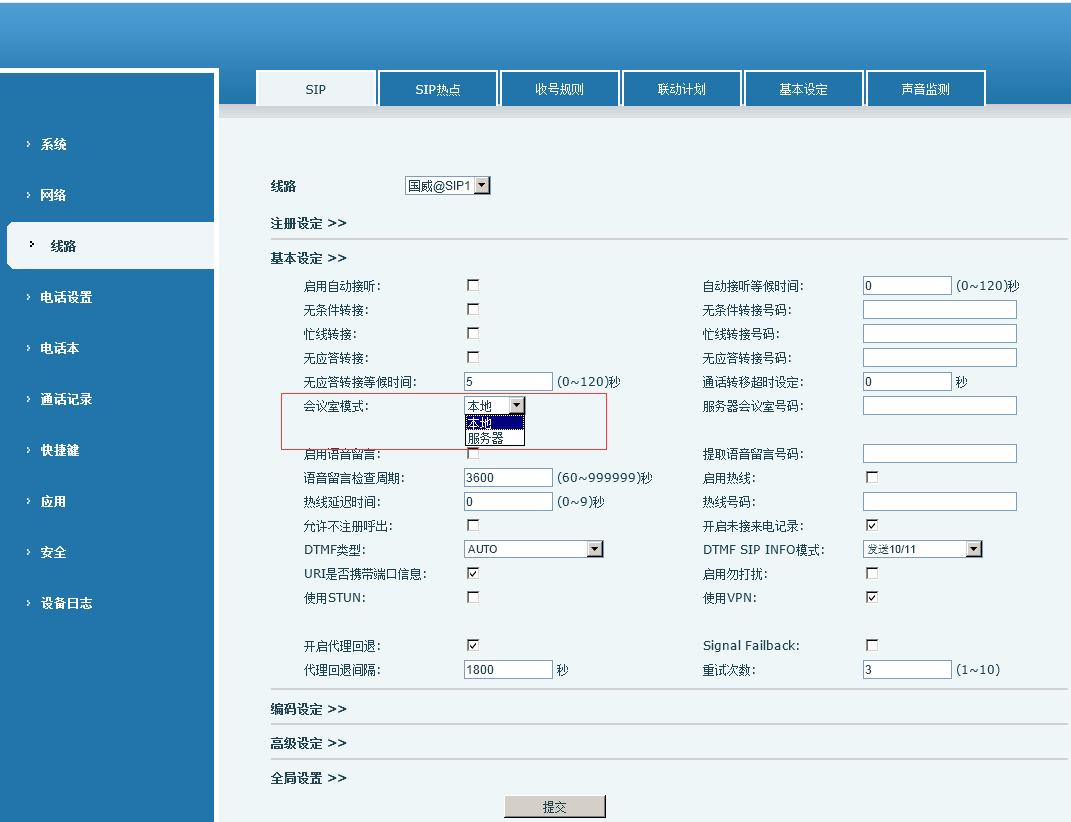
Task: Open the SIP热点 tab
Action: point(437,89)
